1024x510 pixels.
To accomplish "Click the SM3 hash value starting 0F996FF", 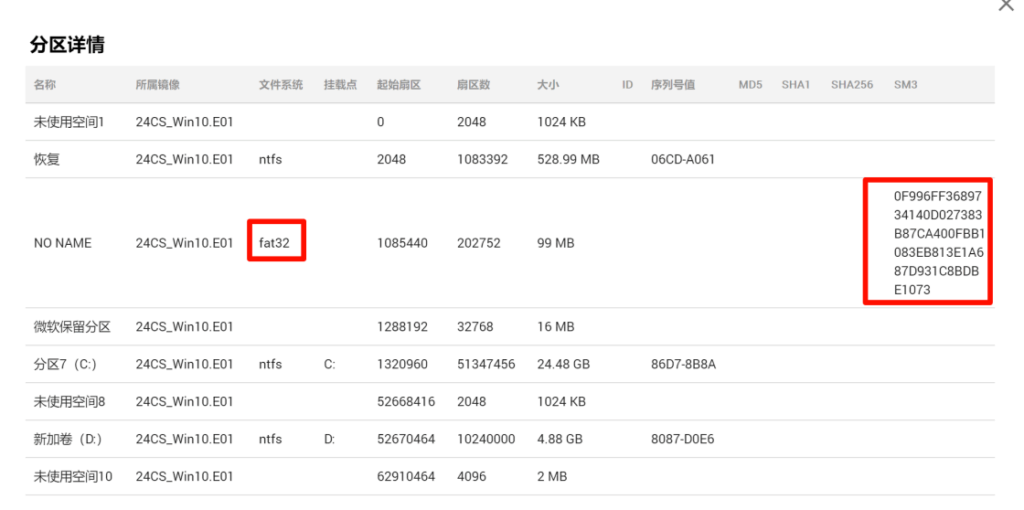I will click(927, 243).
